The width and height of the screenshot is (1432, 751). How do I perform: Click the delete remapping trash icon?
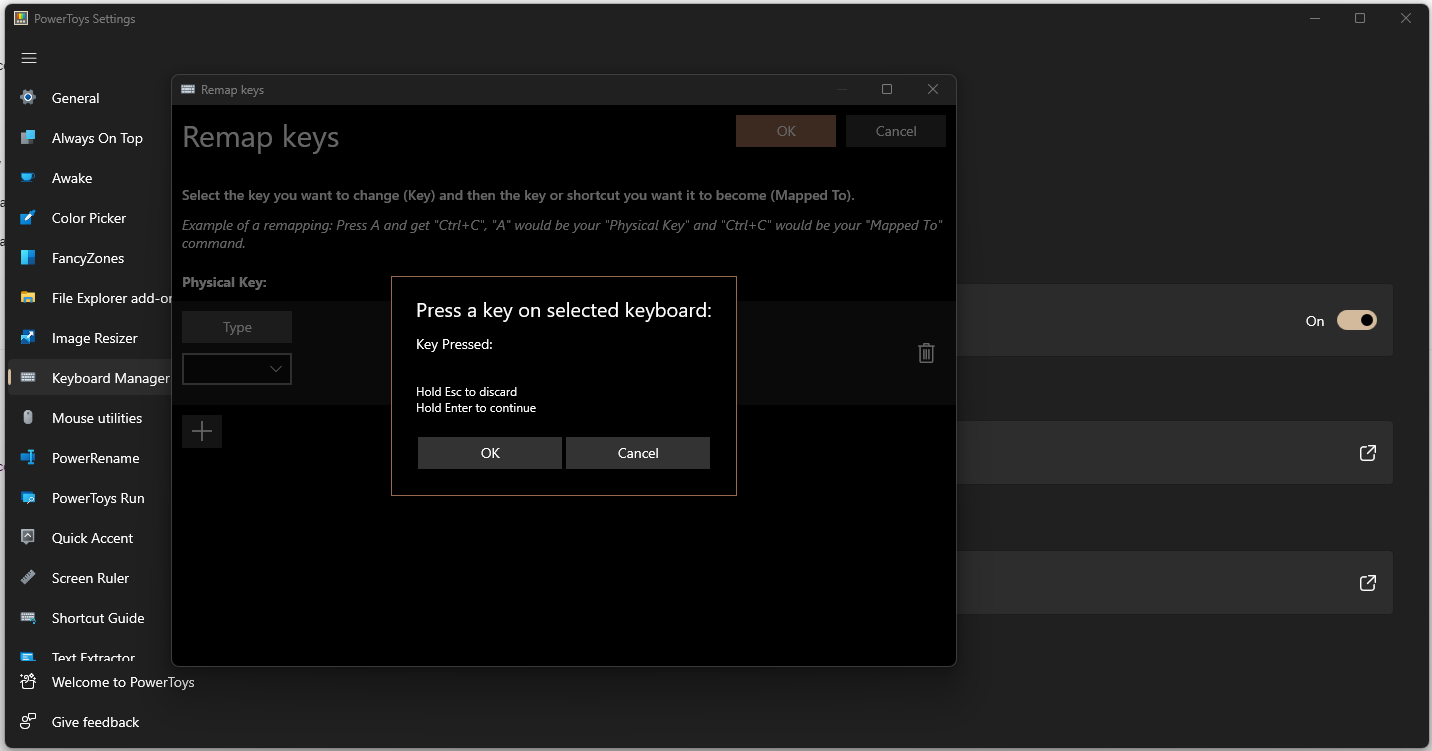pyautogui.click(x=925, y=352)
